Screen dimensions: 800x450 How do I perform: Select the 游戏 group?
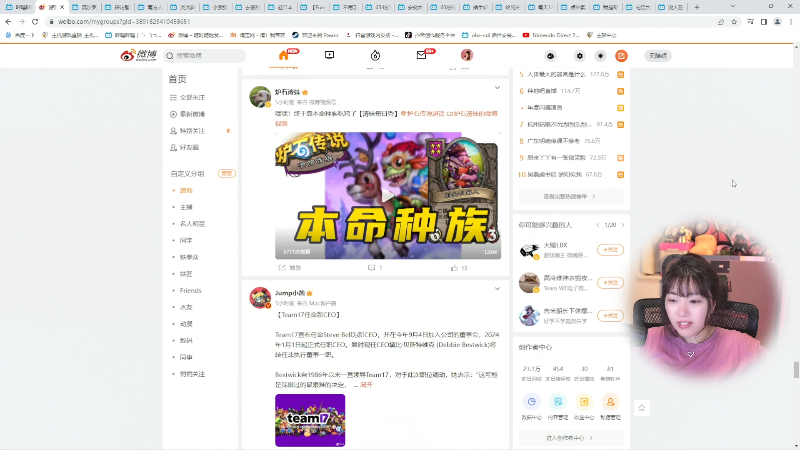click(186, 190)
